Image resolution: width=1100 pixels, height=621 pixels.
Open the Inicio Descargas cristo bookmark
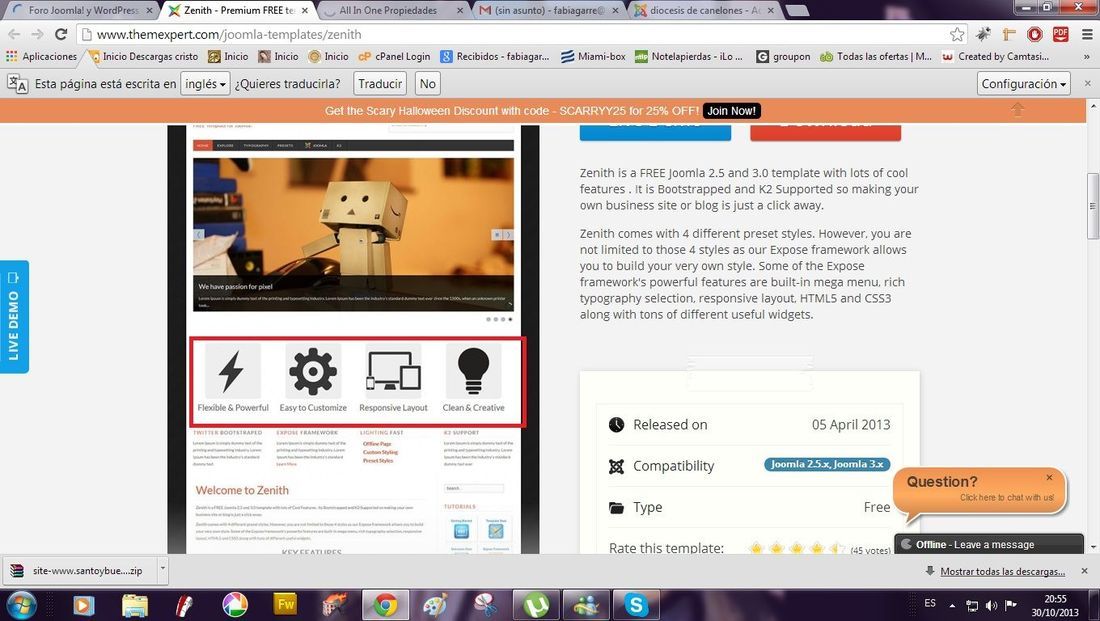point(143,56)
